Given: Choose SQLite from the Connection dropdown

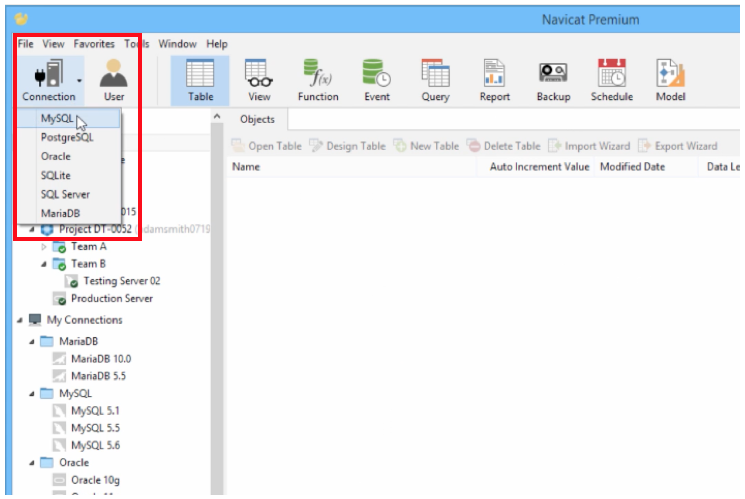Looking at the screenshot, I should pyautogui.click(x=69, y=175).
